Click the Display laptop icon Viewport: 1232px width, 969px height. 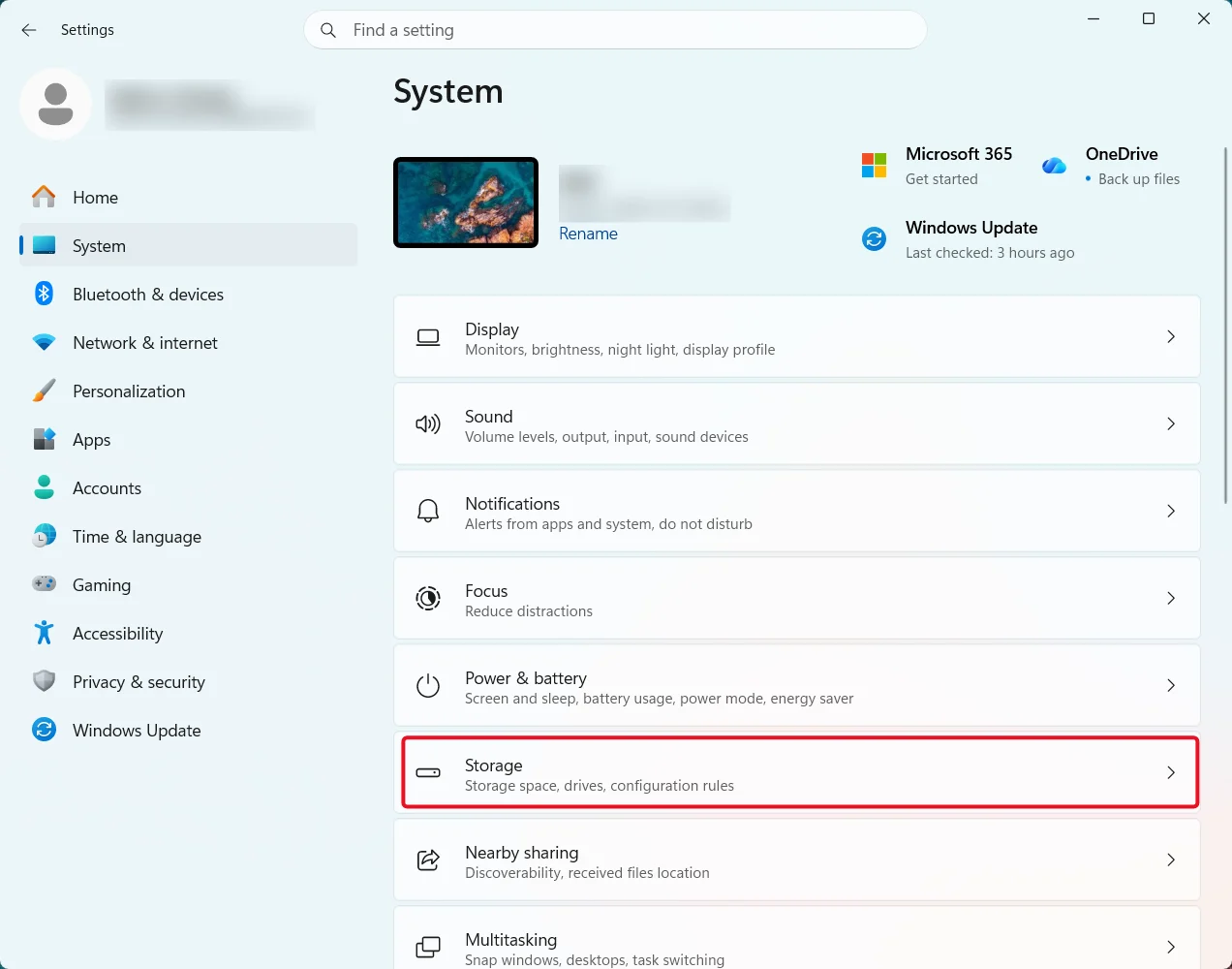pos(428,337)
